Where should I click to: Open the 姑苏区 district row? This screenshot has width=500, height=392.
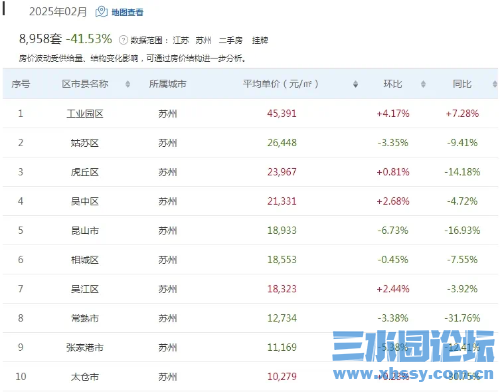[x=250, y=143]
